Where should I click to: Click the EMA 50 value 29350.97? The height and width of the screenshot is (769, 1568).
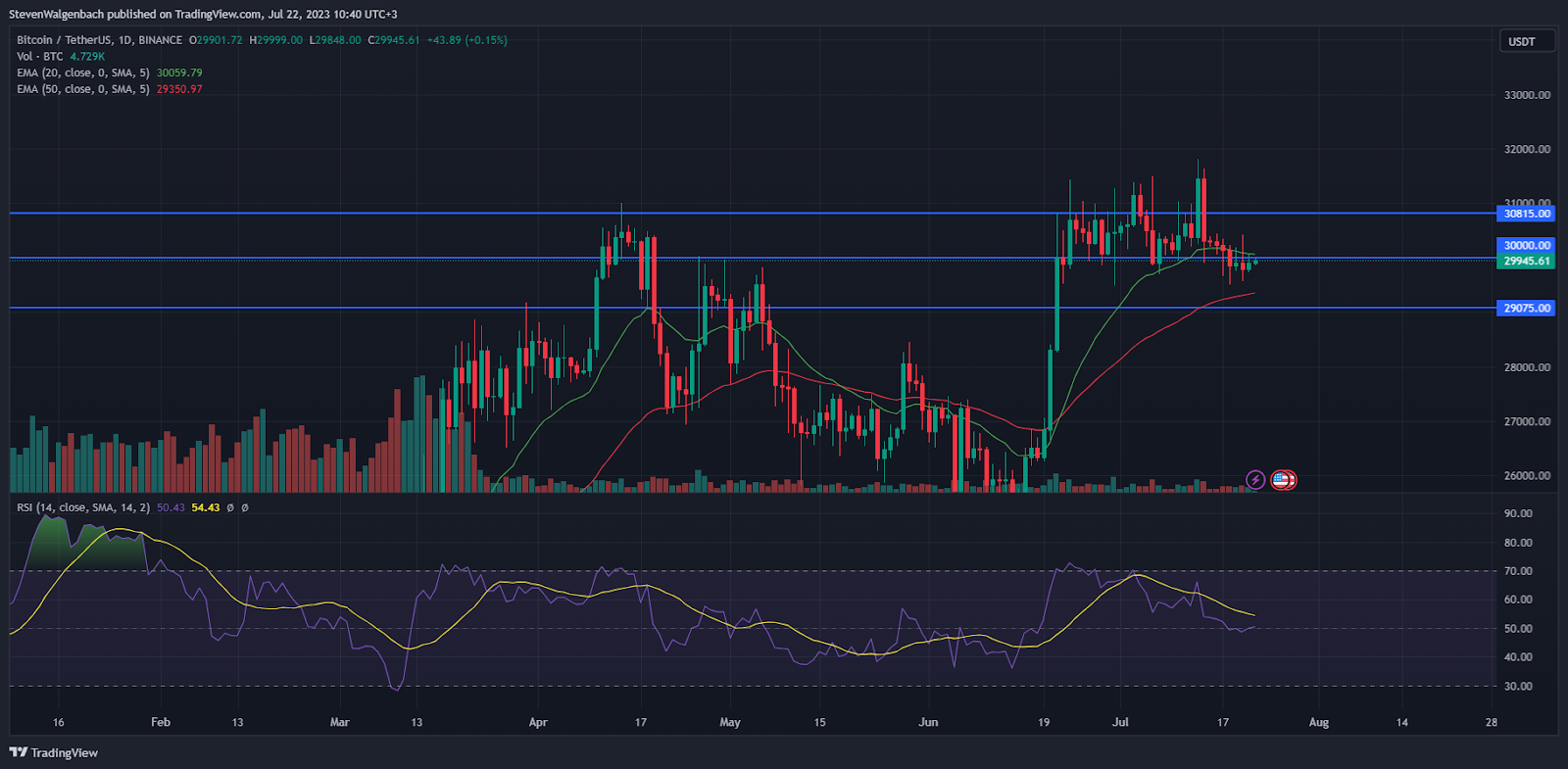(179, 89)
